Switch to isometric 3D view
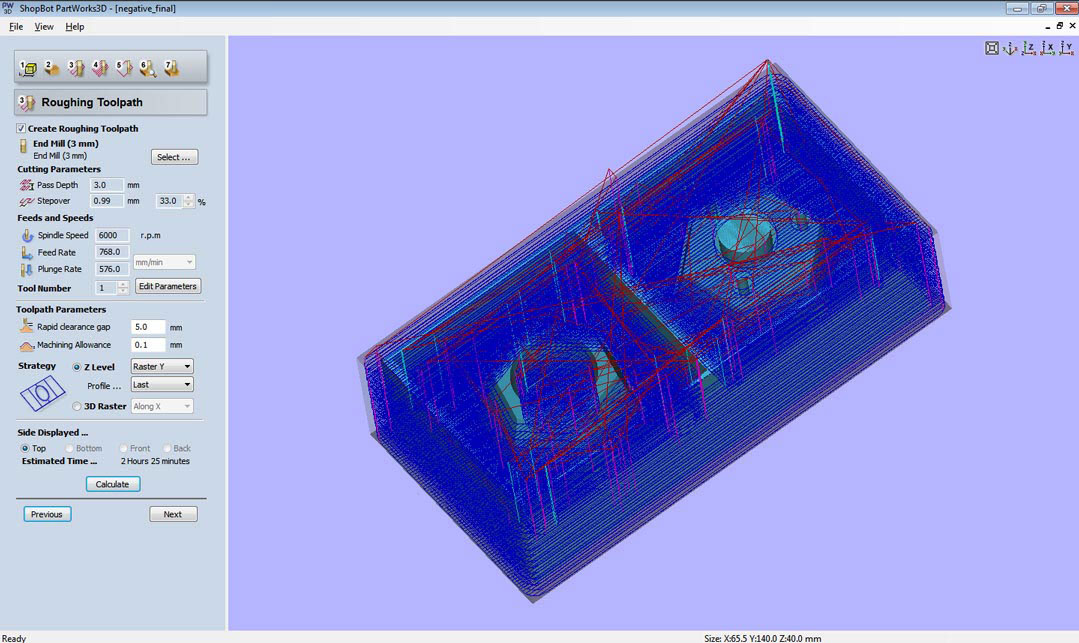Viewport: 1079px width, 643px height. coord(1009,48)
